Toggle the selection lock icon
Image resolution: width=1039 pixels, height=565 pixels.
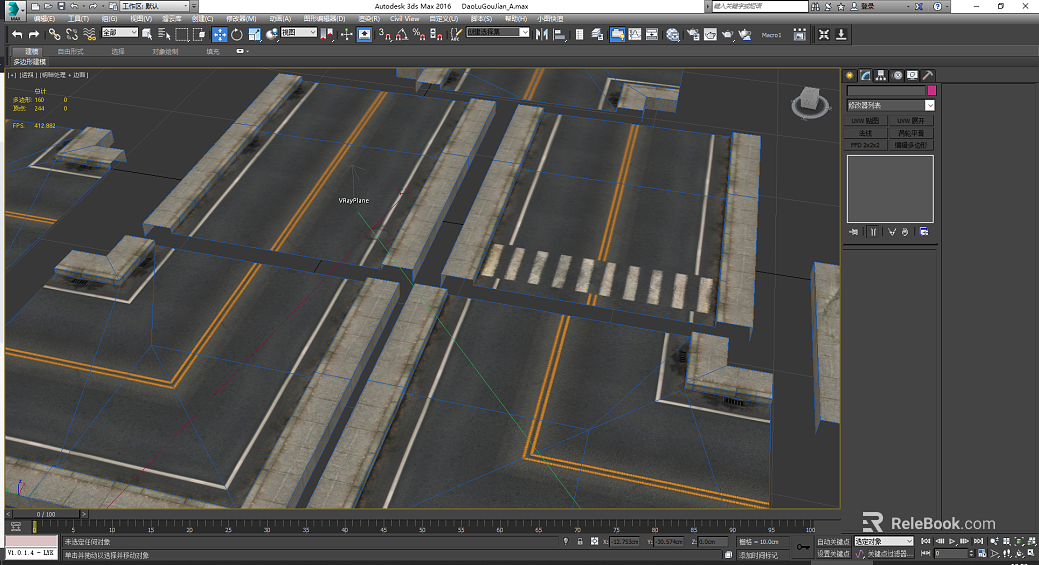(x=580, y=541)
